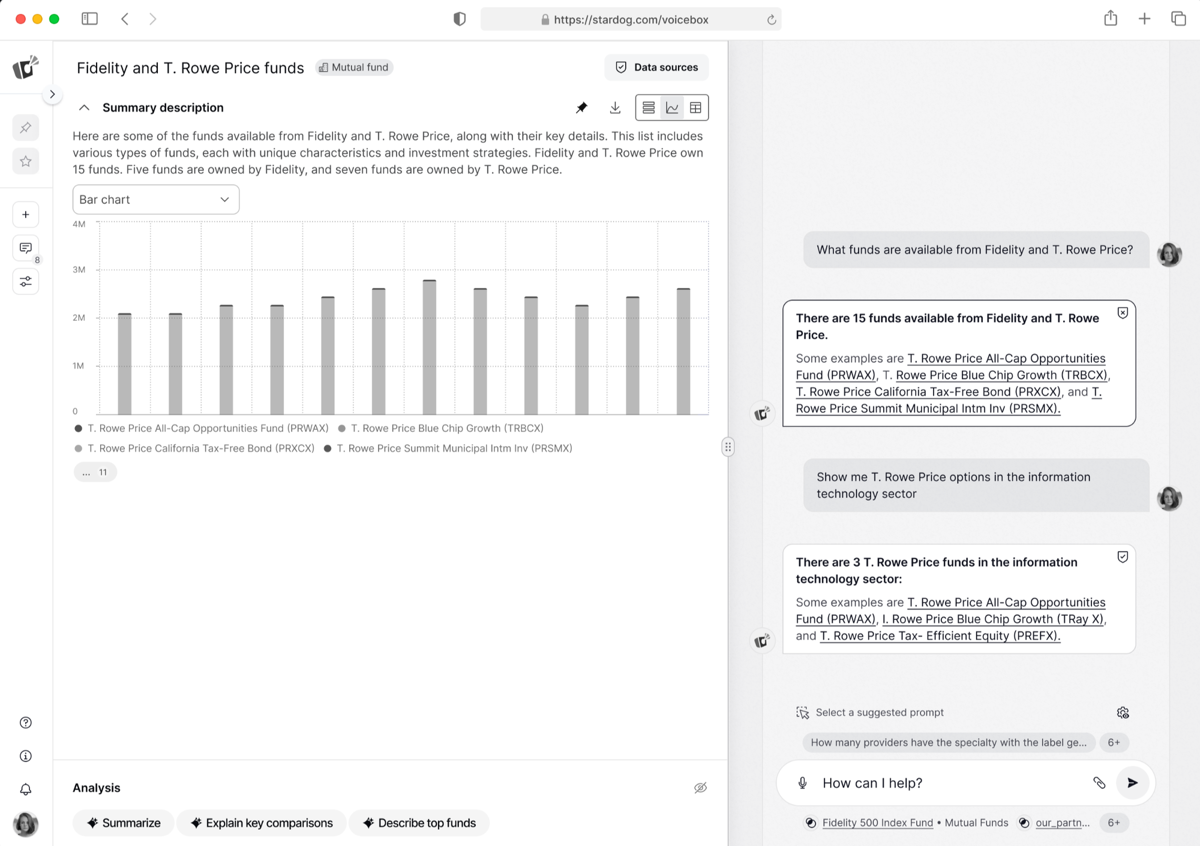Attach a file with the paperclip icon
This screenshot has width=1200, height=846.
click(1099, 783)
